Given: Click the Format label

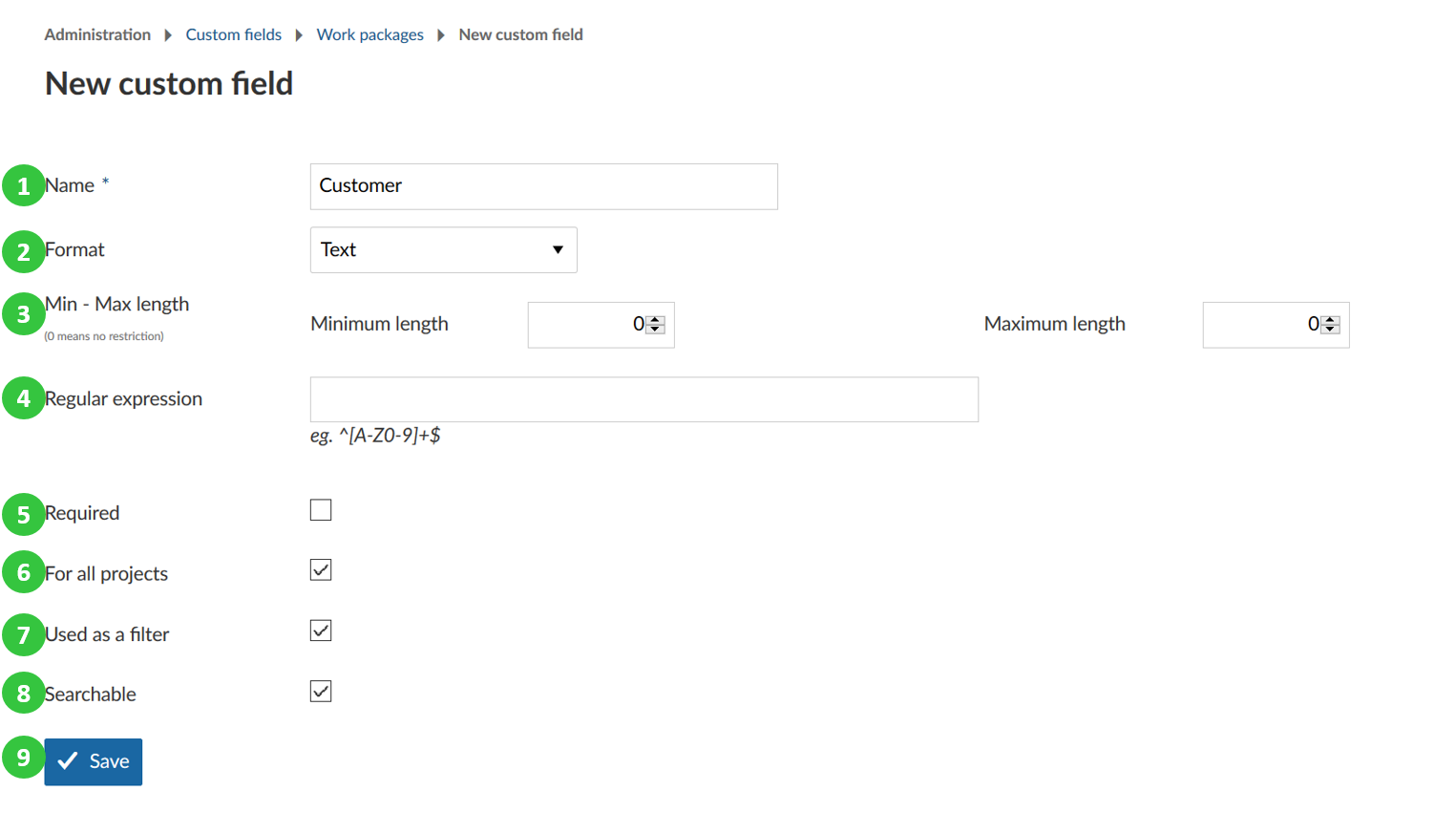Looking at the screenshot, I should [x=74, y=249].
